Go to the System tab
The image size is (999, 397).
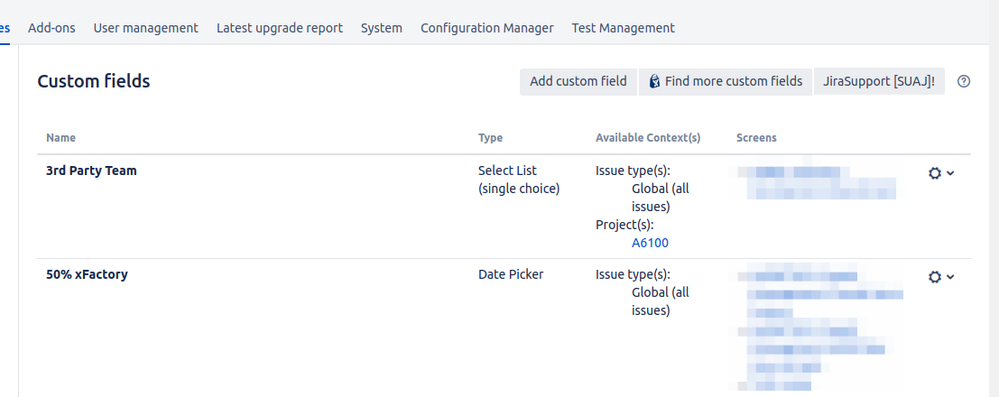tap(382, 28)
